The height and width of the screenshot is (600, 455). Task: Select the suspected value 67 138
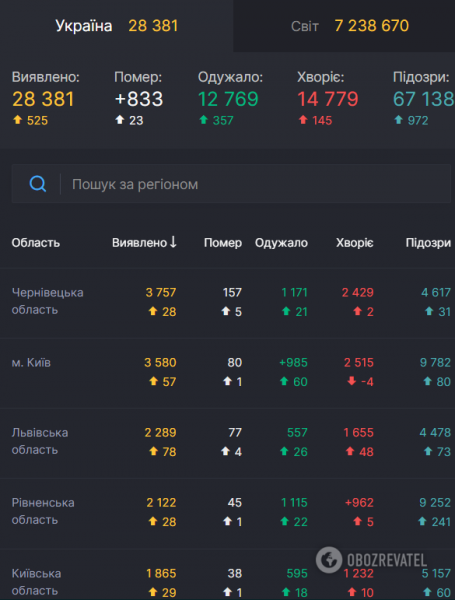pos(424,99)
